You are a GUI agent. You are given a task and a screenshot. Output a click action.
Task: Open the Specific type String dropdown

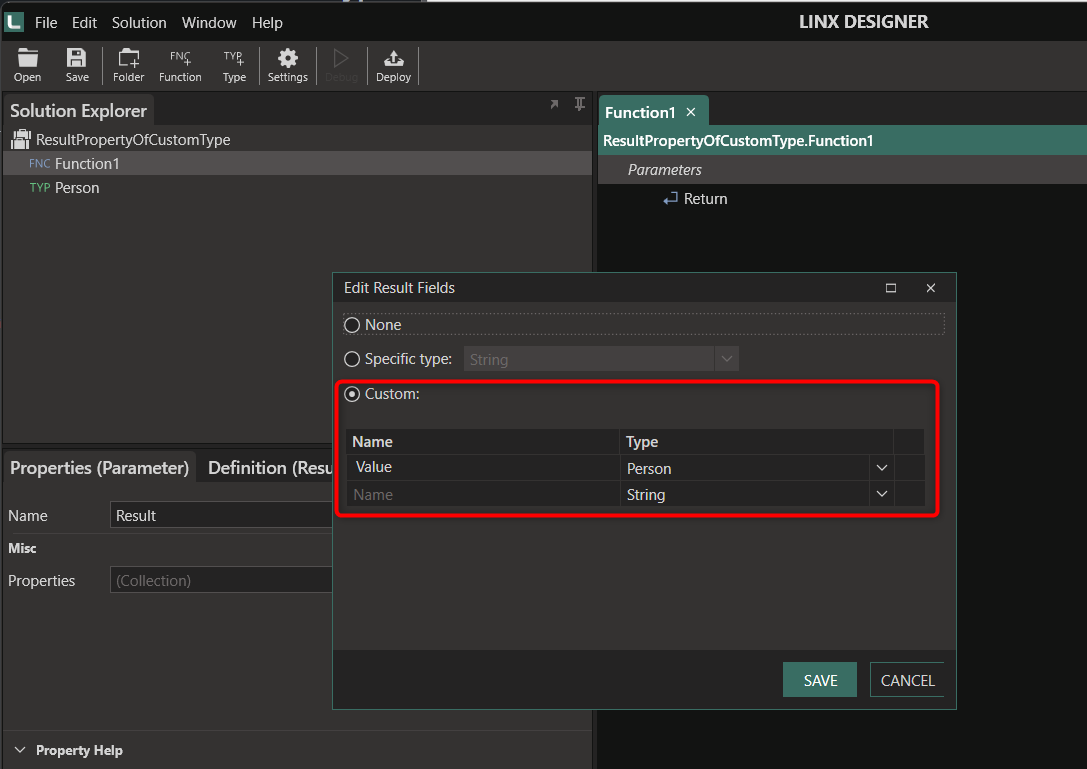point(727,359)
